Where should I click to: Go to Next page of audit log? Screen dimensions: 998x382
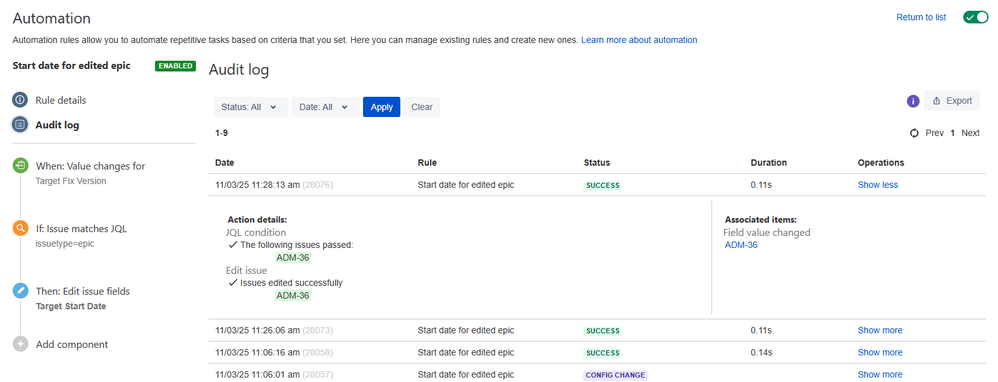(971, 133)
